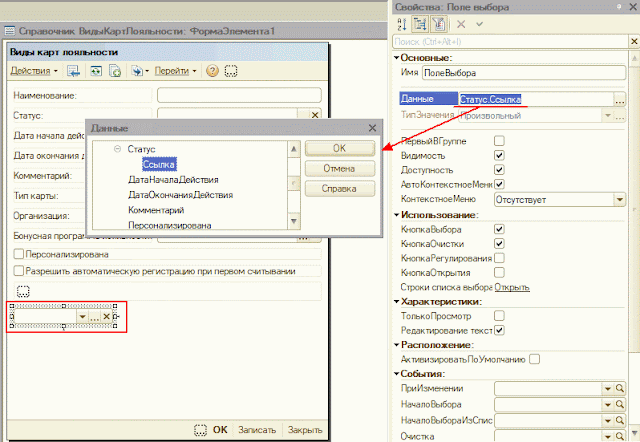
Task: Select ДатаНачалаДействия in Данные list
Action: coord(173,180)
